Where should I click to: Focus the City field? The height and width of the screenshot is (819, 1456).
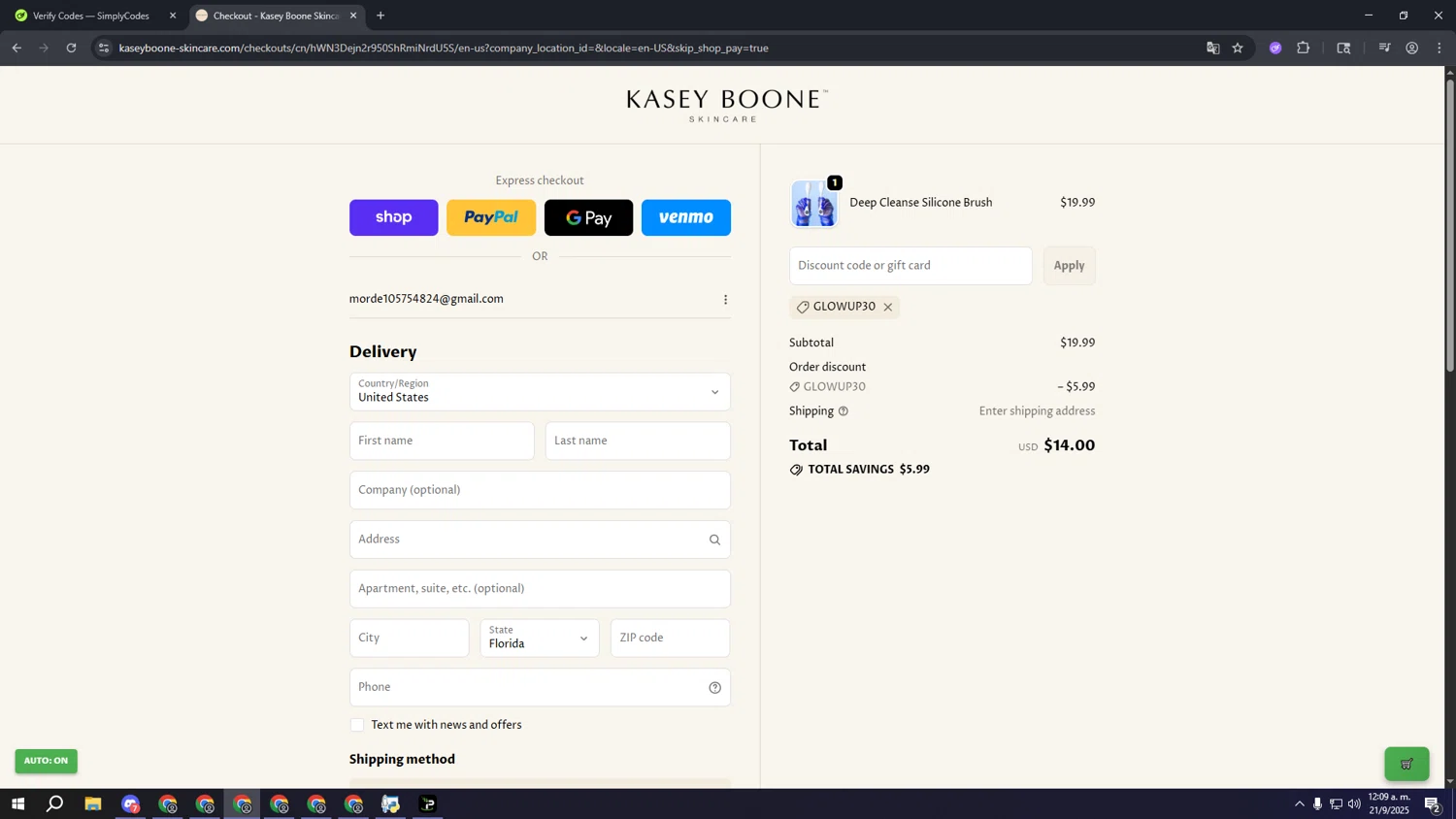(x=409, y=639)
